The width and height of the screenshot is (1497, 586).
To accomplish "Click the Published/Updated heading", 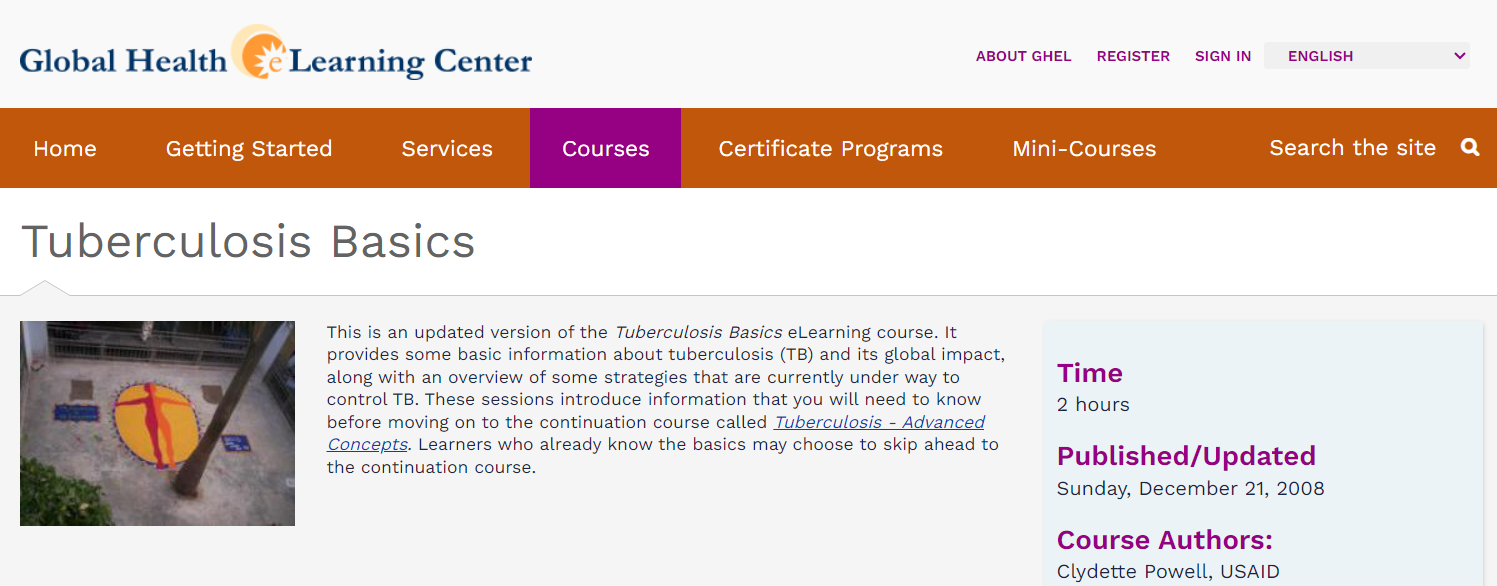I will 1186,456.
